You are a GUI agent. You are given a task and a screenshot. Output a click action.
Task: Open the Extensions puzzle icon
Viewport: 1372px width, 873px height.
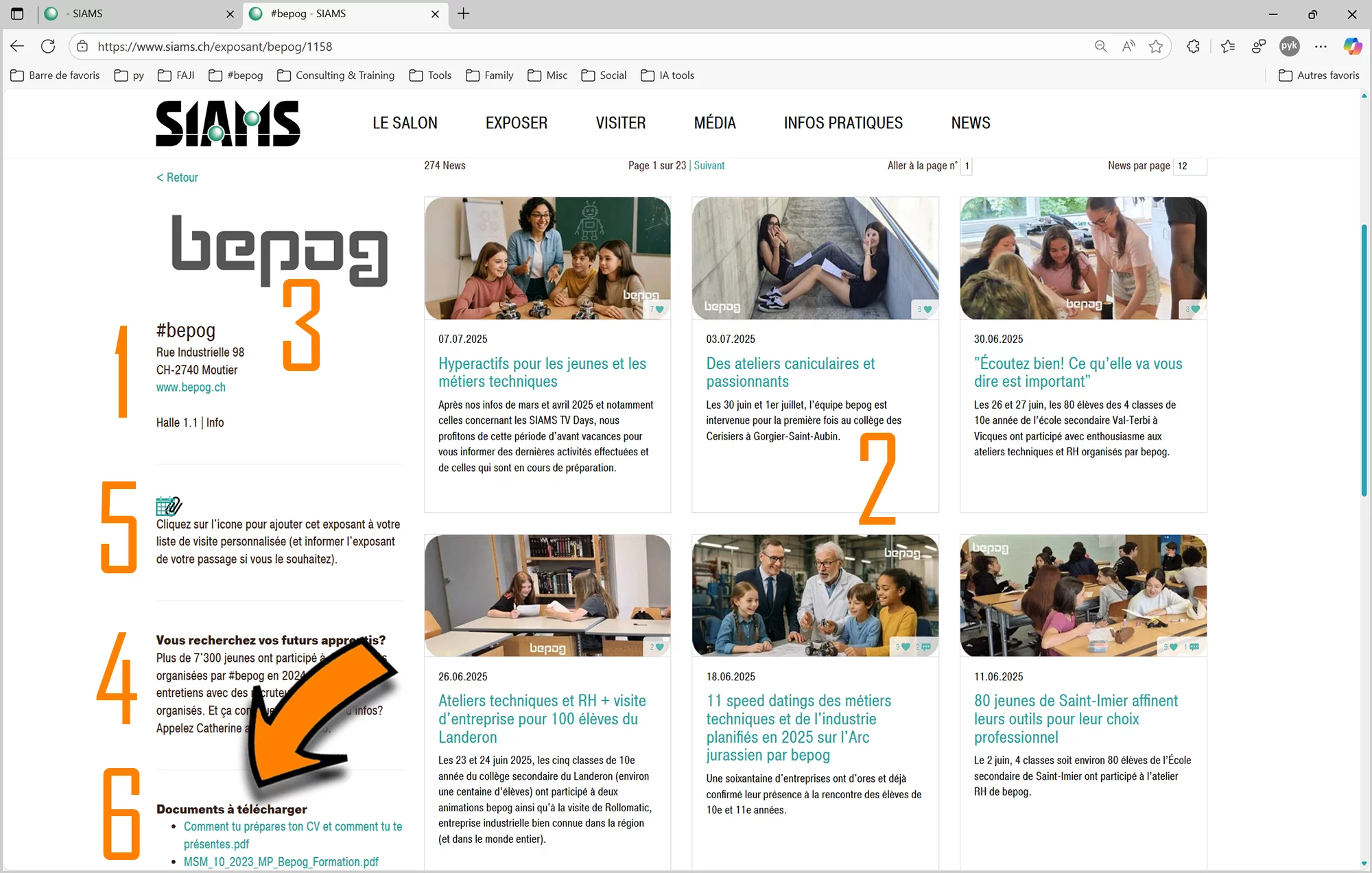click(1193, 46)
